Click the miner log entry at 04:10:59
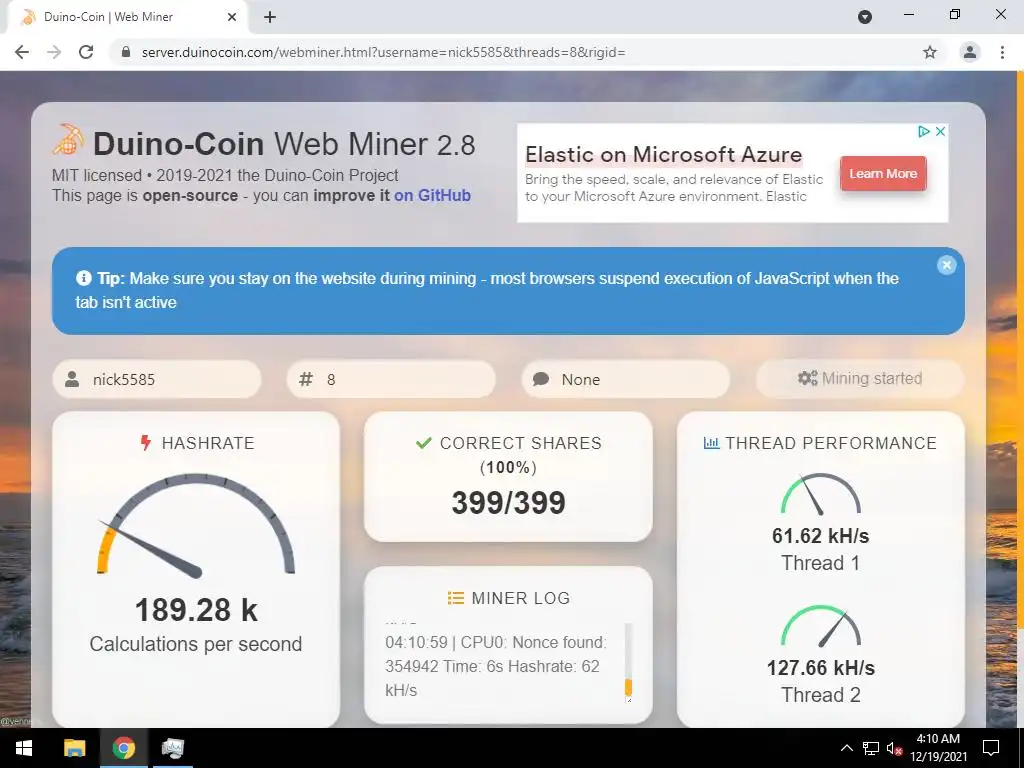This screenshot has width=1024, height=768. 496,666
